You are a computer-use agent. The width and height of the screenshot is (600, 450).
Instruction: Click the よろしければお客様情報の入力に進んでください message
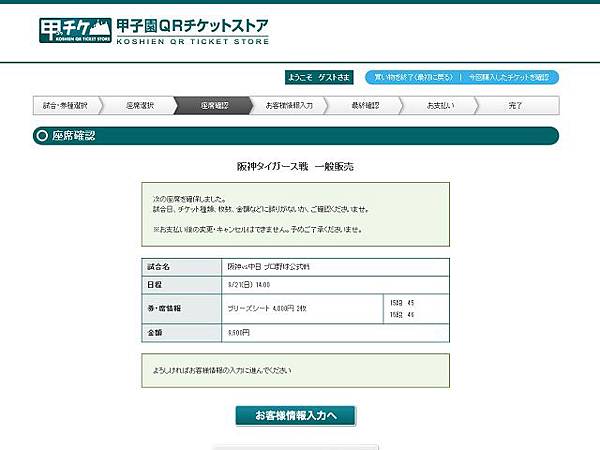(x=222, y=370)
